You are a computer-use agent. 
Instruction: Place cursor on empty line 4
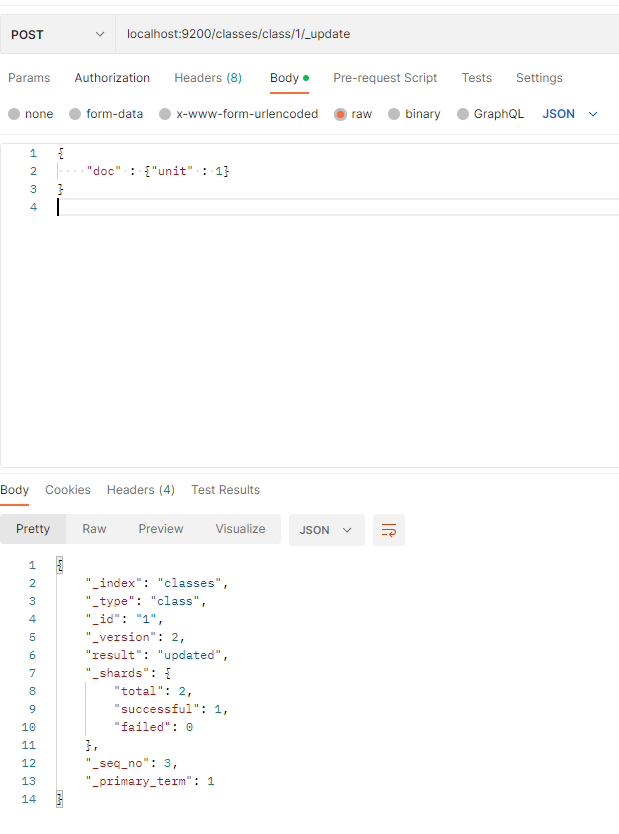click(338, 207)
